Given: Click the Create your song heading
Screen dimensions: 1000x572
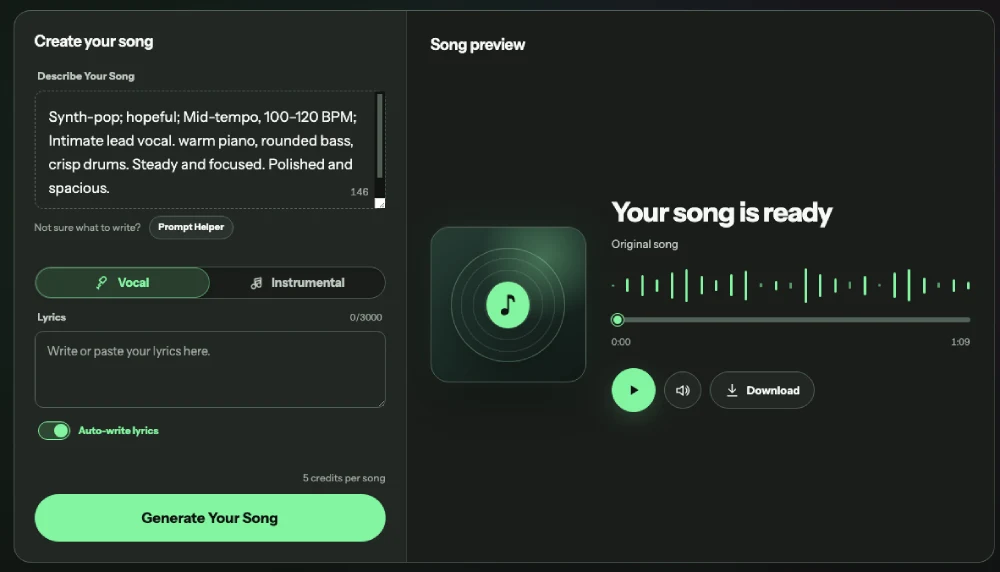Looking at the screenshot, I should point(94,41).
